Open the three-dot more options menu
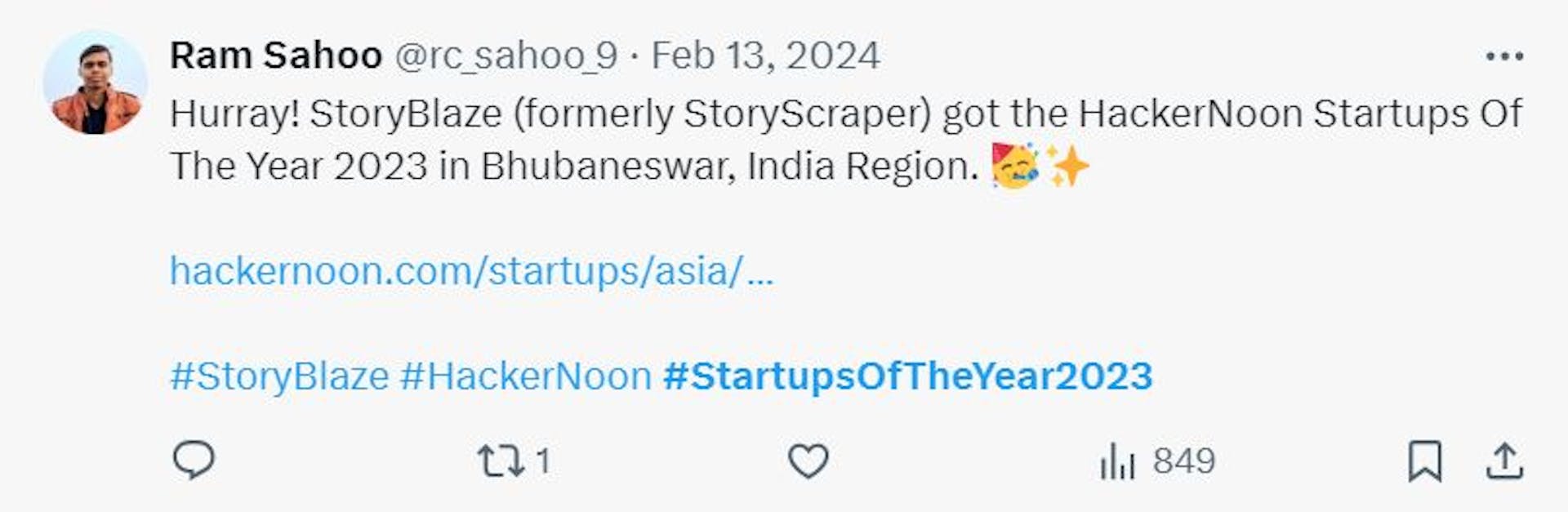This screenshot has height=512, width=1568. click(1504, 56)
